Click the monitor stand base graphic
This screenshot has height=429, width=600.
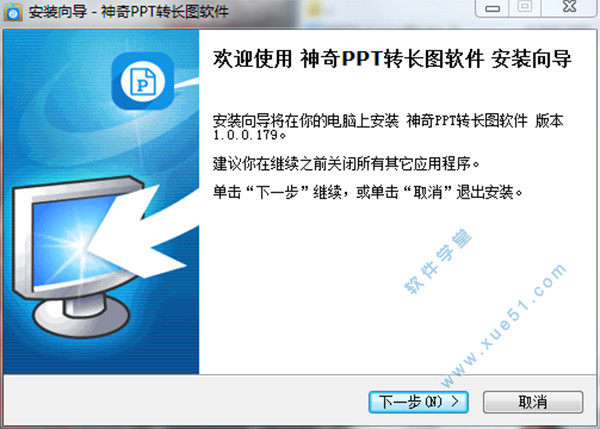[x=81, y=316]
